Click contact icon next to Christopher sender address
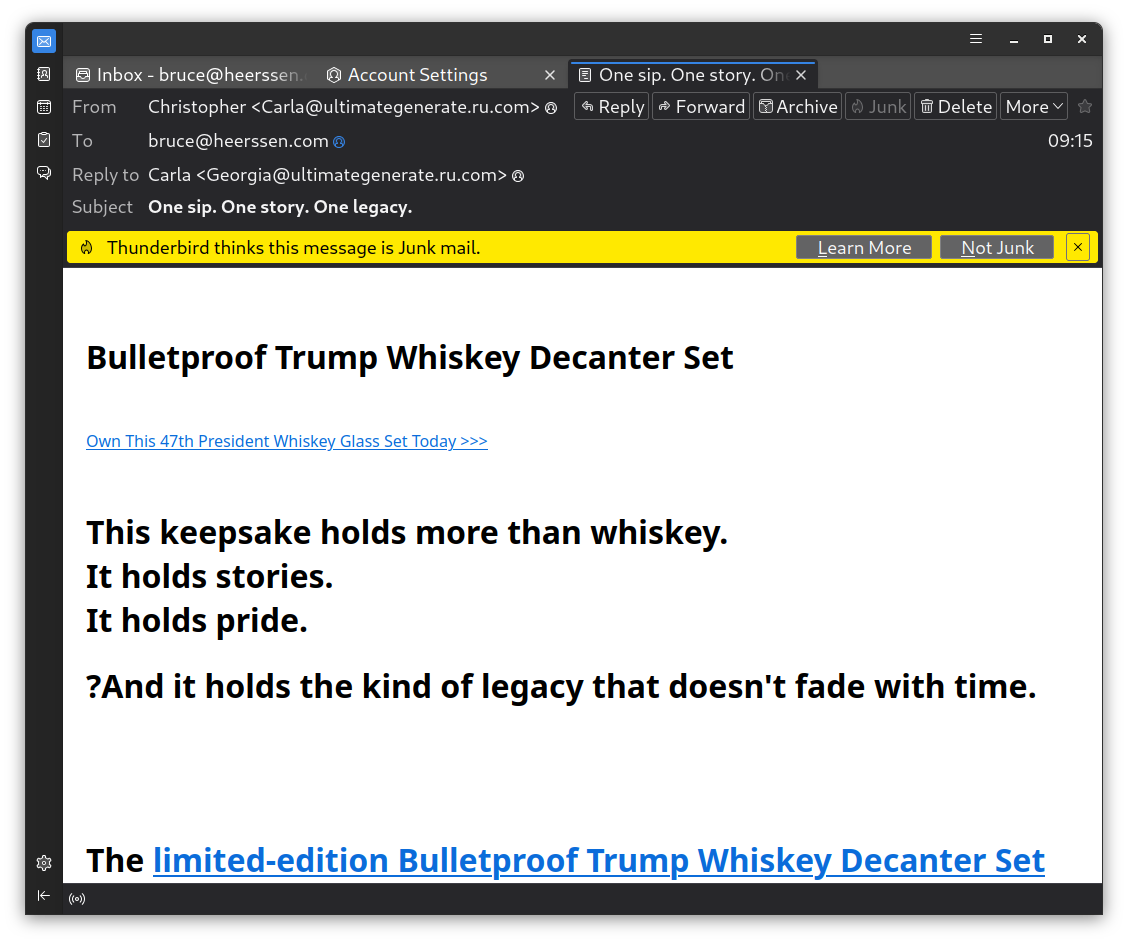This screenshot has width=1128, height=943. point(551,108)
